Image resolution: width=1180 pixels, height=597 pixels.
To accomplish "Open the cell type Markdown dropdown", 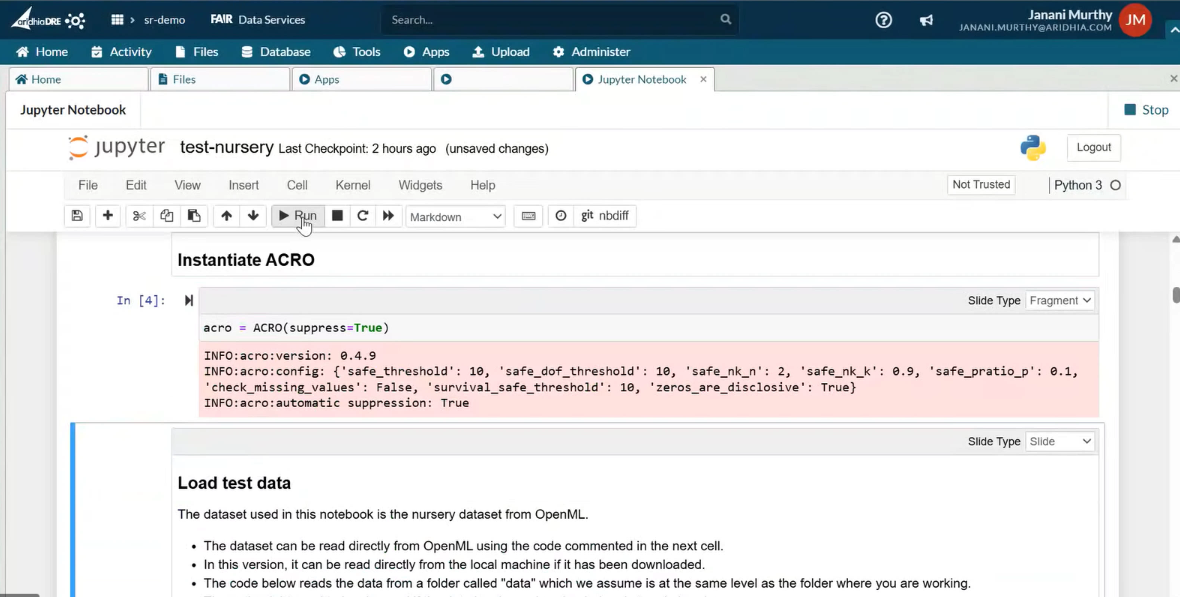I will coord(455,216).
